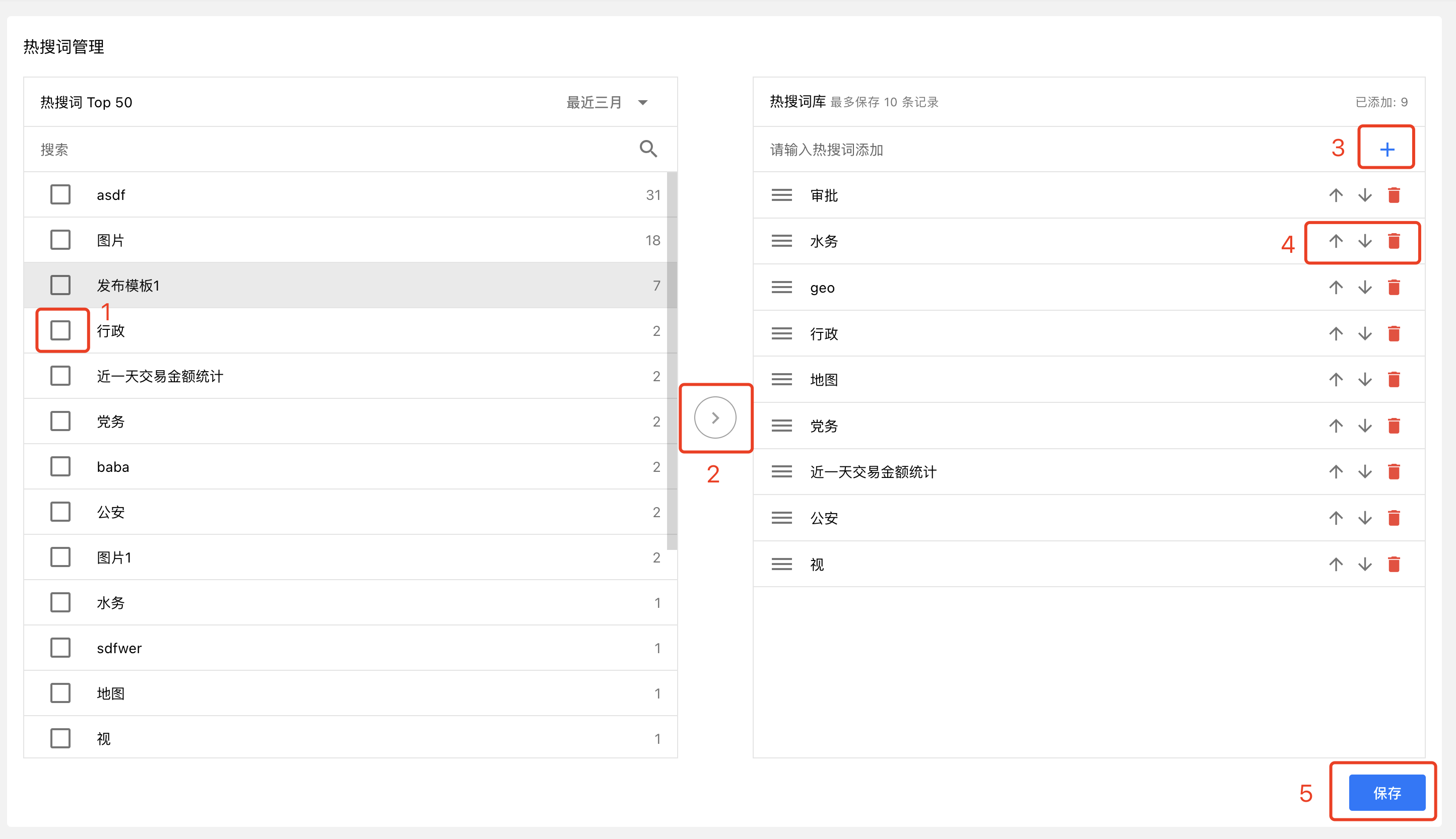This screenshot has width=1456, height=839.
Task: Check the baba checkbox
Action: point(60,466)
